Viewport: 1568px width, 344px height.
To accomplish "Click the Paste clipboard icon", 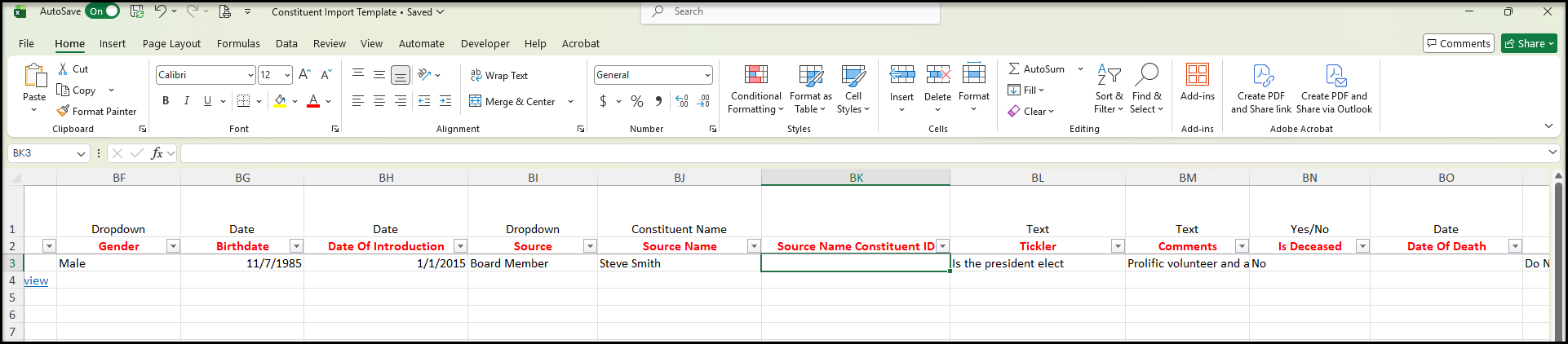I will tap(34, 76).
